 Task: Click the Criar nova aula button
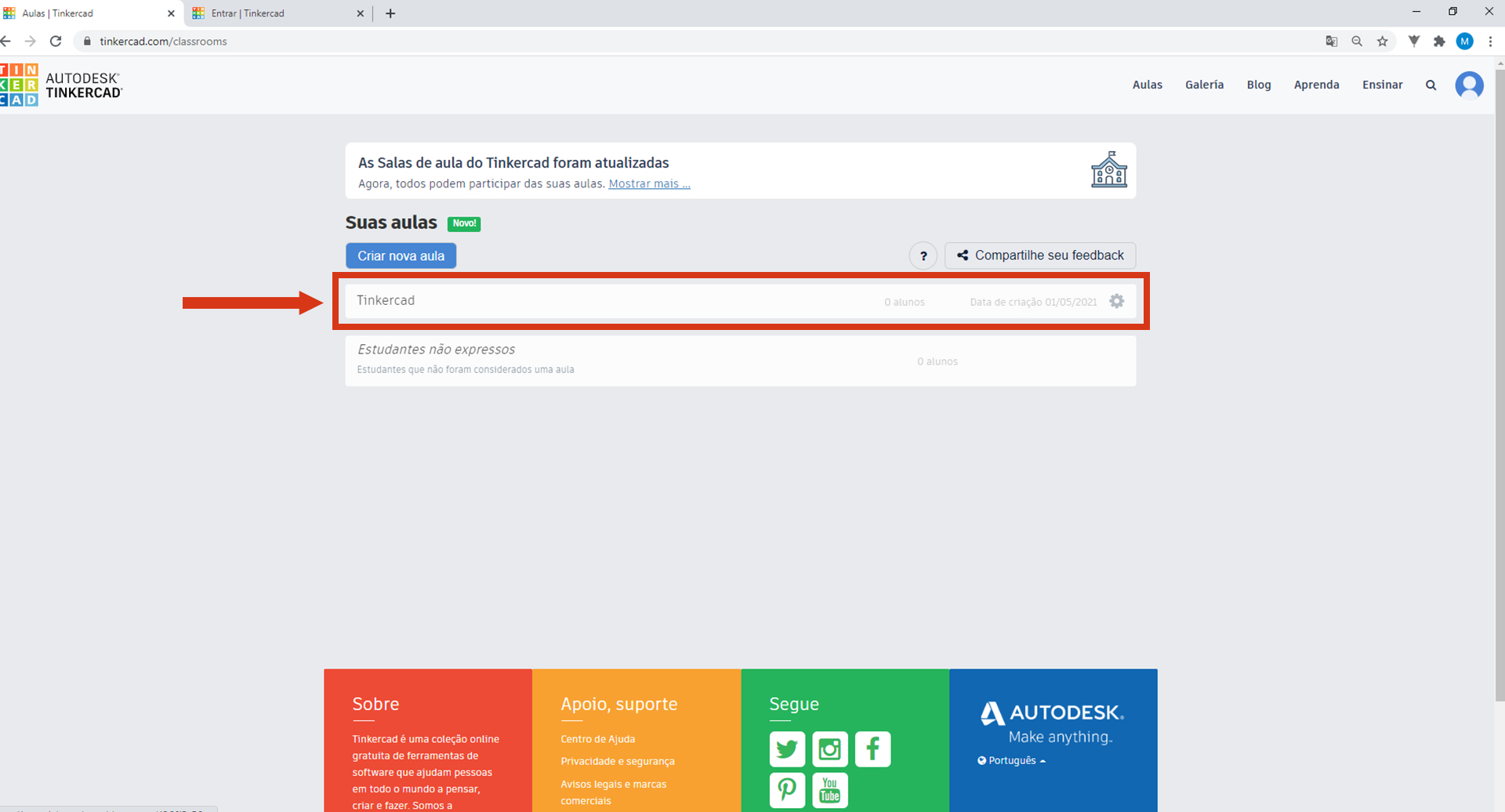(401, 256)
